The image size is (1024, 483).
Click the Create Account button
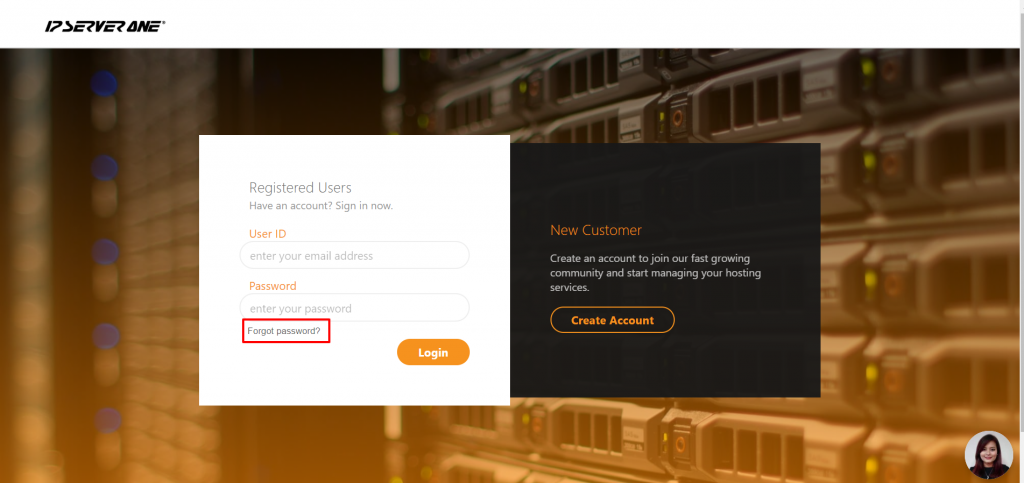612,320
